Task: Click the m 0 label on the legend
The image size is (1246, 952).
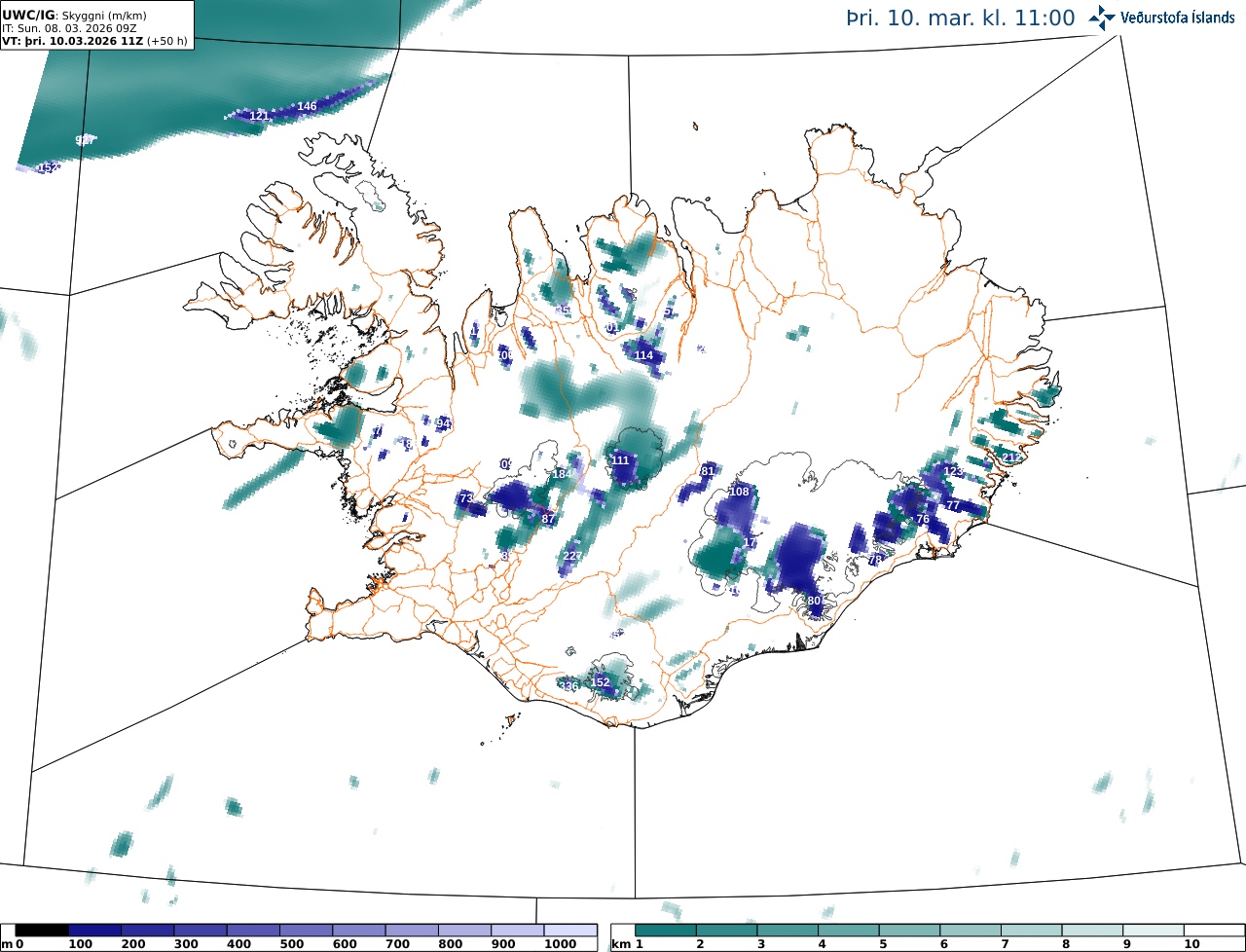Action: click(12, 944)
